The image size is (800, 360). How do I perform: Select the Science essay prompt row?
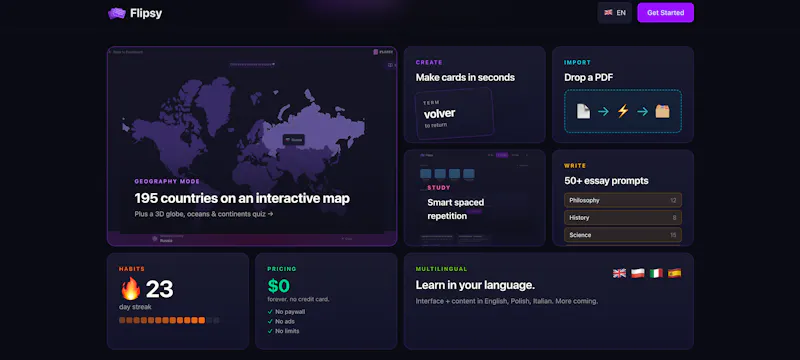(x=622, y=235)
